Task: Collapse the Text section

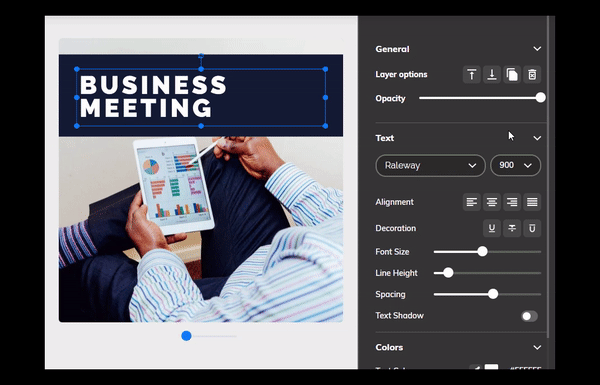Action: (537, 138)
